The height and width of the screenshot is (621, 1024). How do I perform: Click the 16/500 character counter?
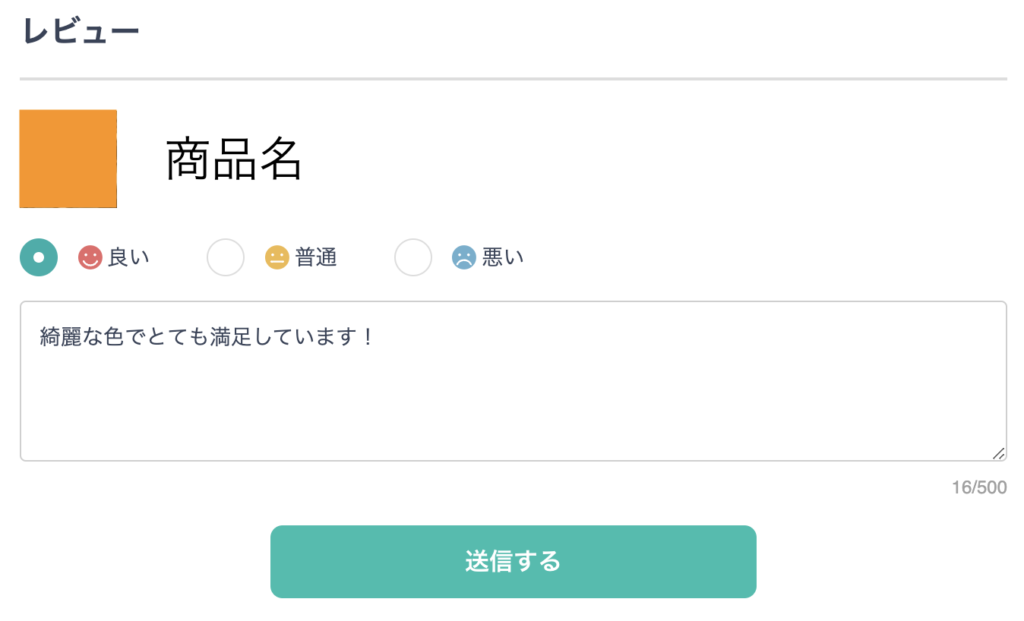point(979,488)
